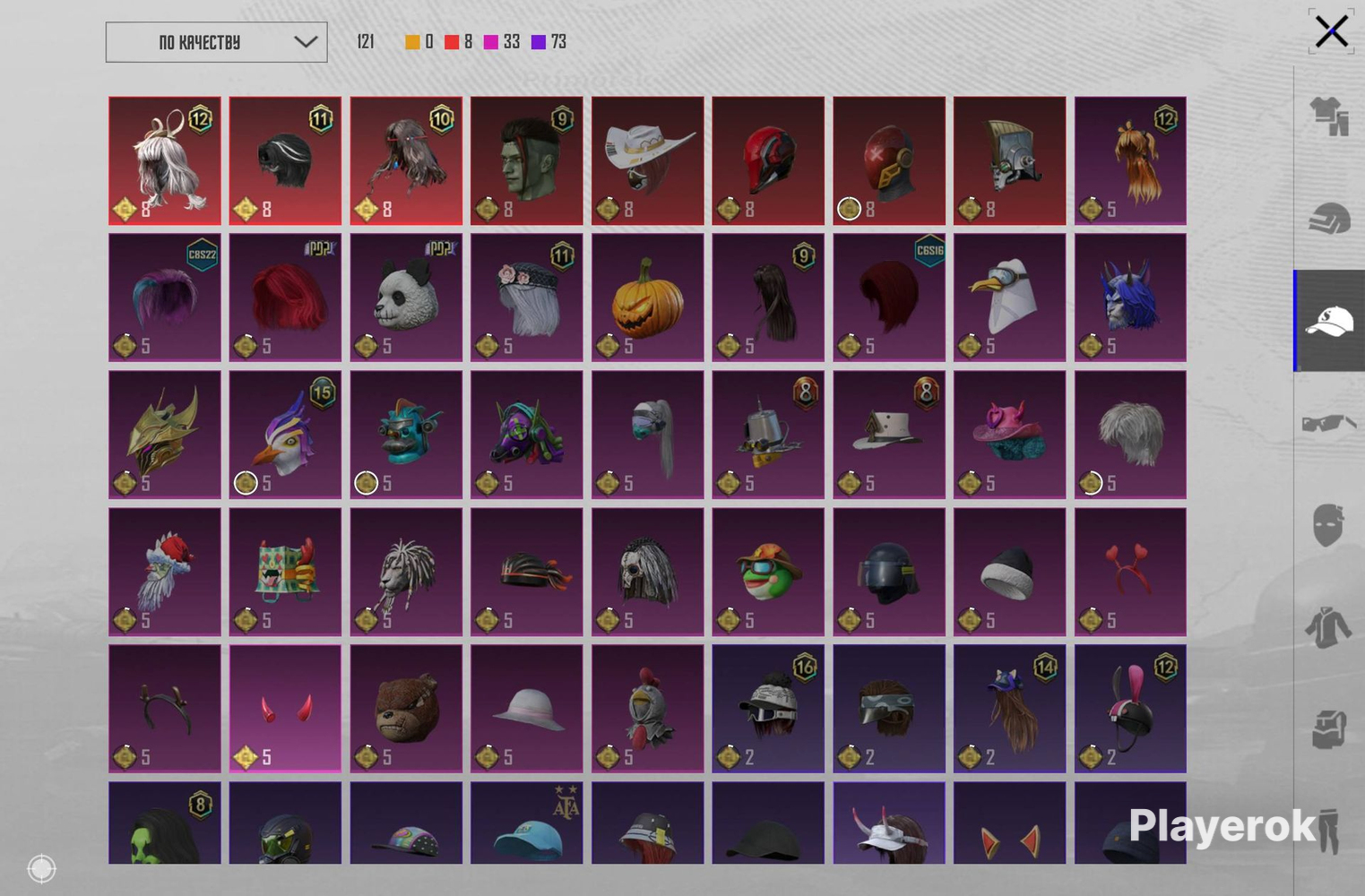Select the purple-blue hair with CBS22 badge
1365x896 pixels.
(x=165, y=297)
